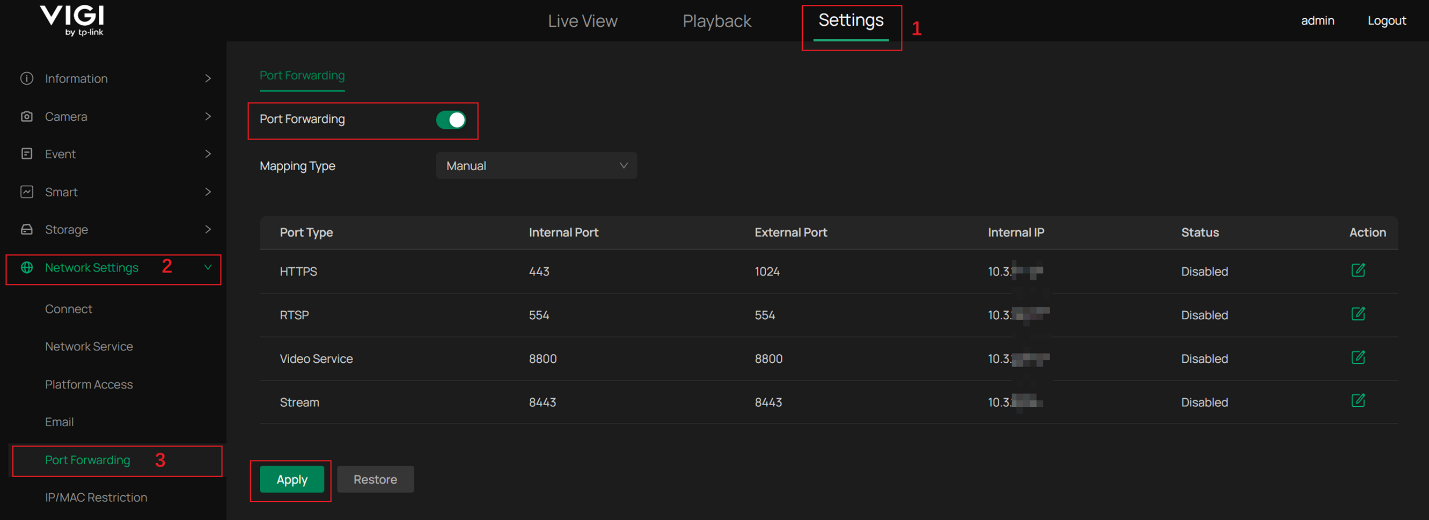This screenshot has width=1429, height=520.
Task: Select Platform Access in the sidebar
Action: [89, 385]
